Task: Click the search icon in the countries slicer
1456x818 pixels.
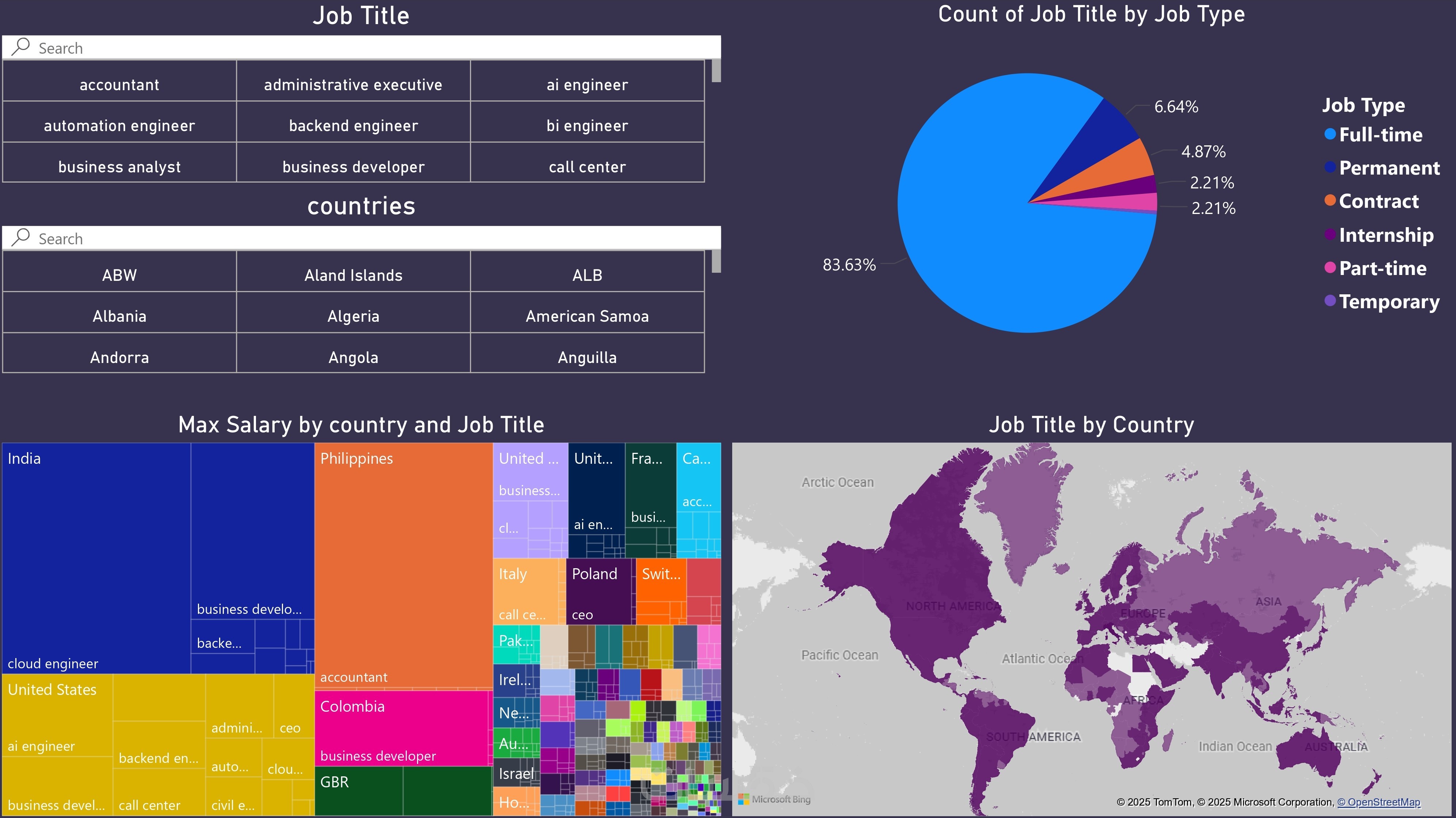Action: coord(21,237)
